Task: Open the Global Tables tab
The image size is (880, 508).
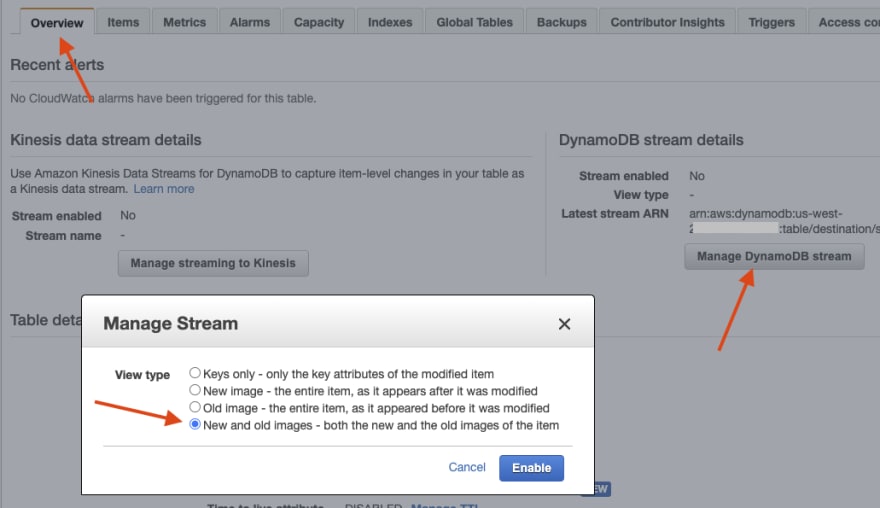Action: coord(475,22)
